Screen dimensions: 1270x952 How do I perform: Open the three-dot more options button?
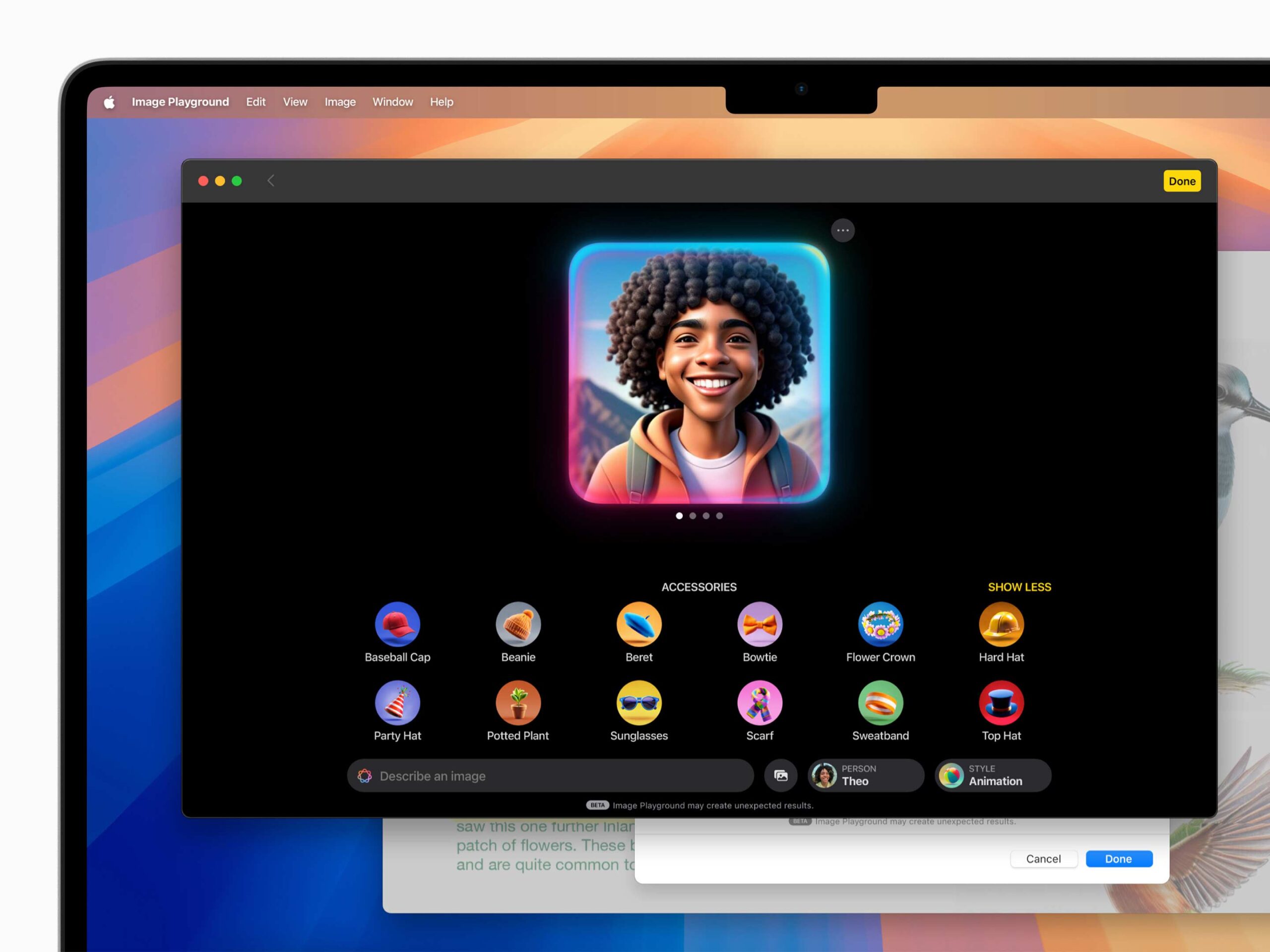pyautogui.click(x=843, y=231)
